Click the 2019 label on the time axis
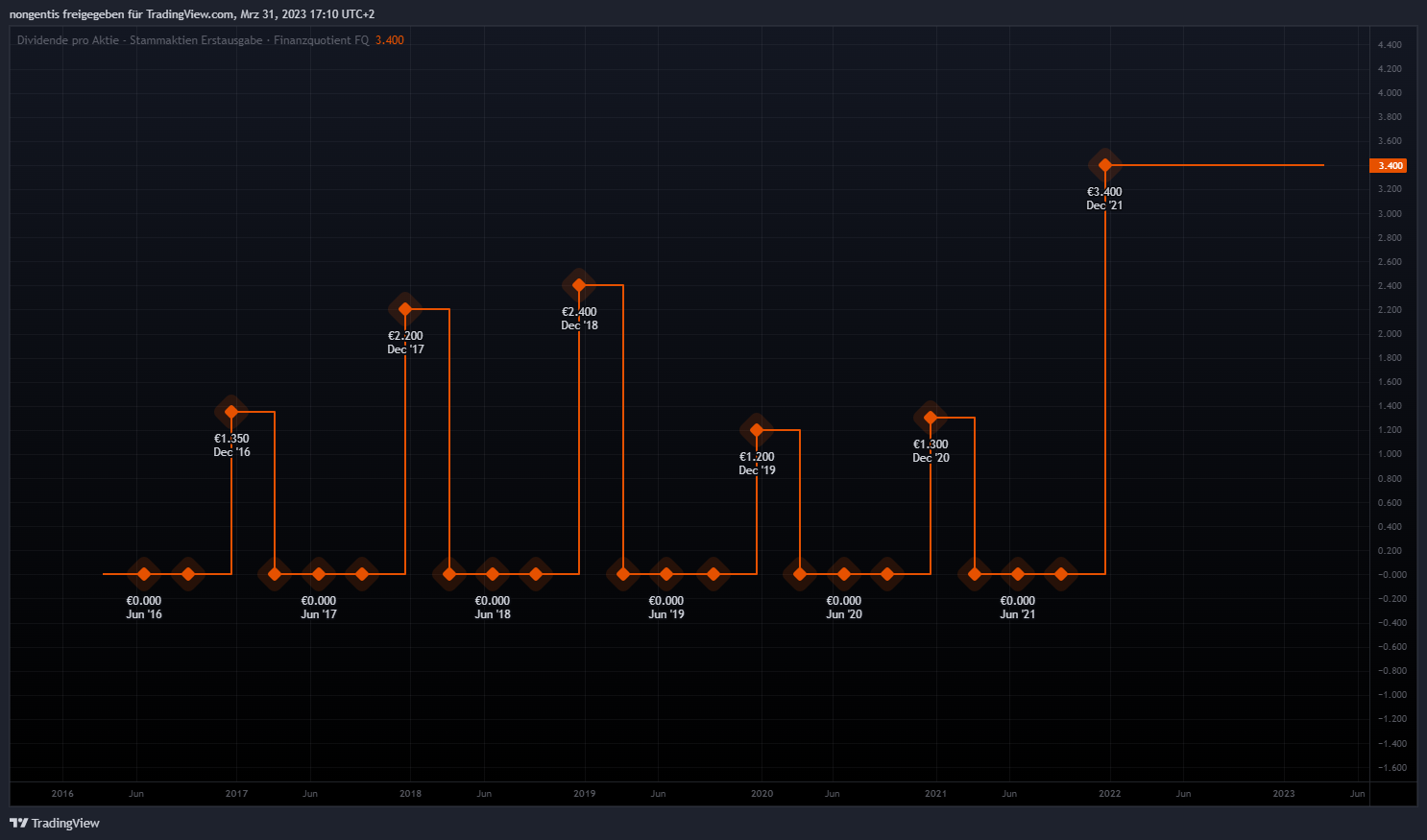Screen dimensions: 1427x840 [x=584, y=793]
